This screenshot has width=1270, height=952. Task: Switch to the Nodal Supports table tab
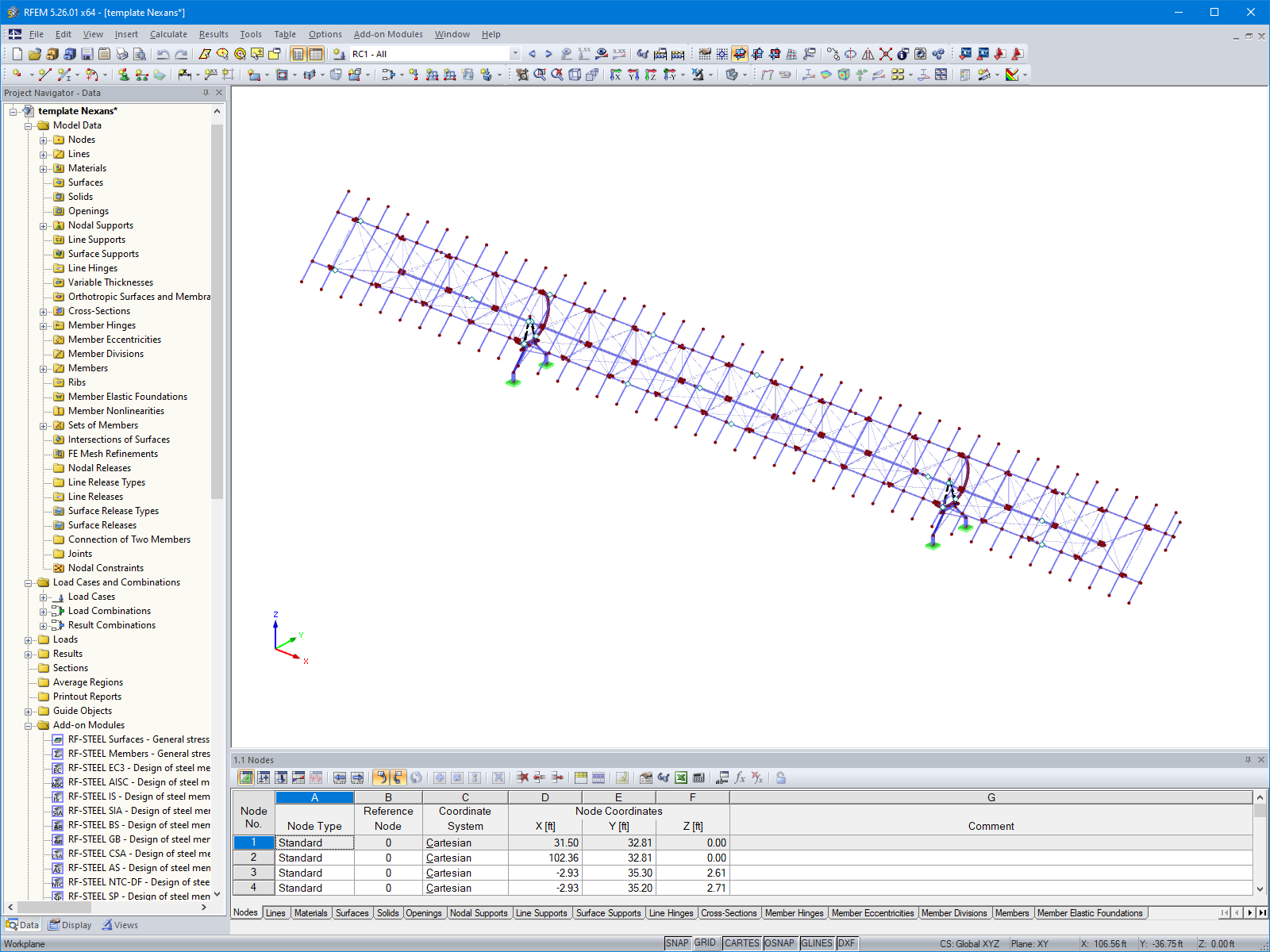pos(479,913)
